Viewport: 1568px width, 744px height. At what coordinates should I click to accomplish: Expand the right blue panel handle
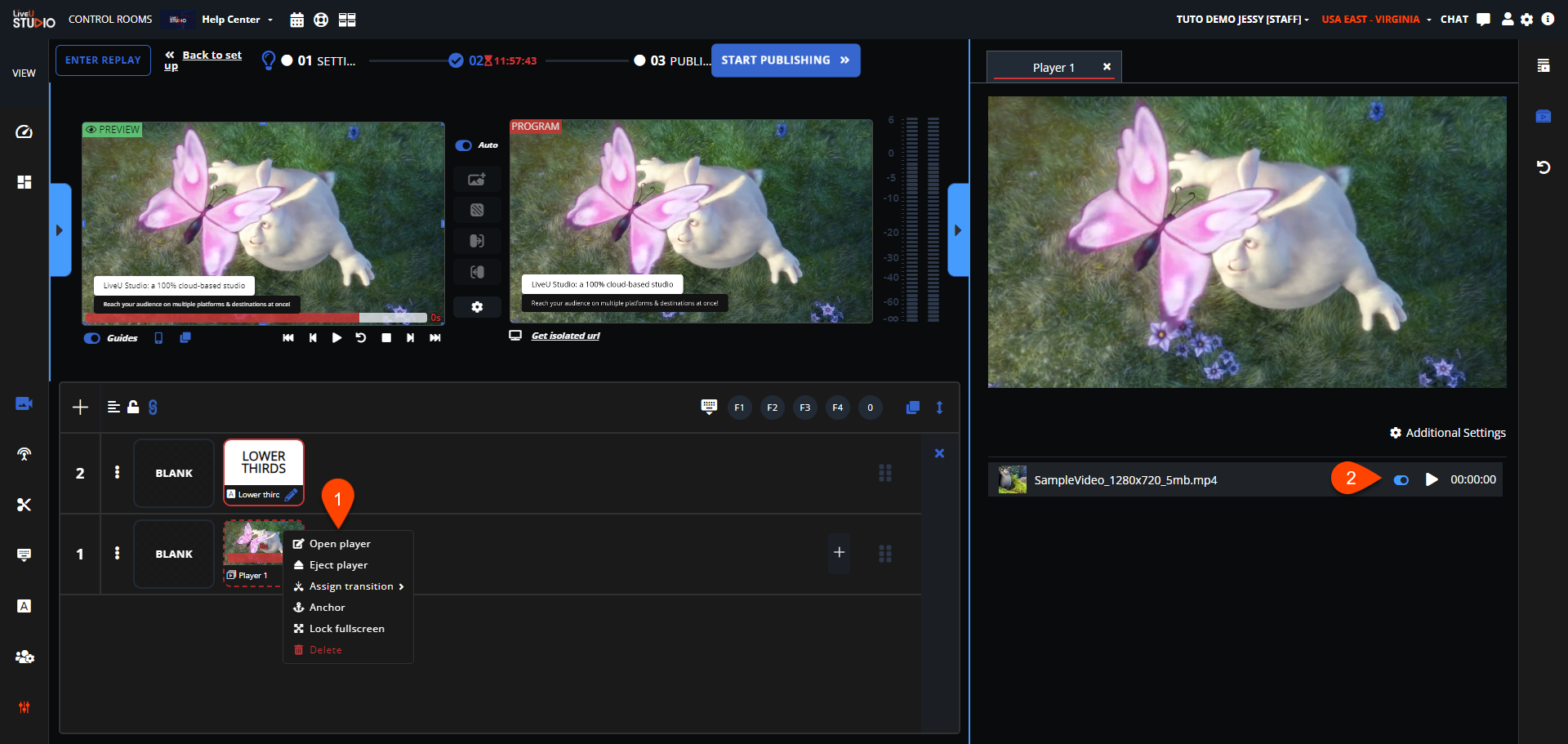(x=958, y=230)
